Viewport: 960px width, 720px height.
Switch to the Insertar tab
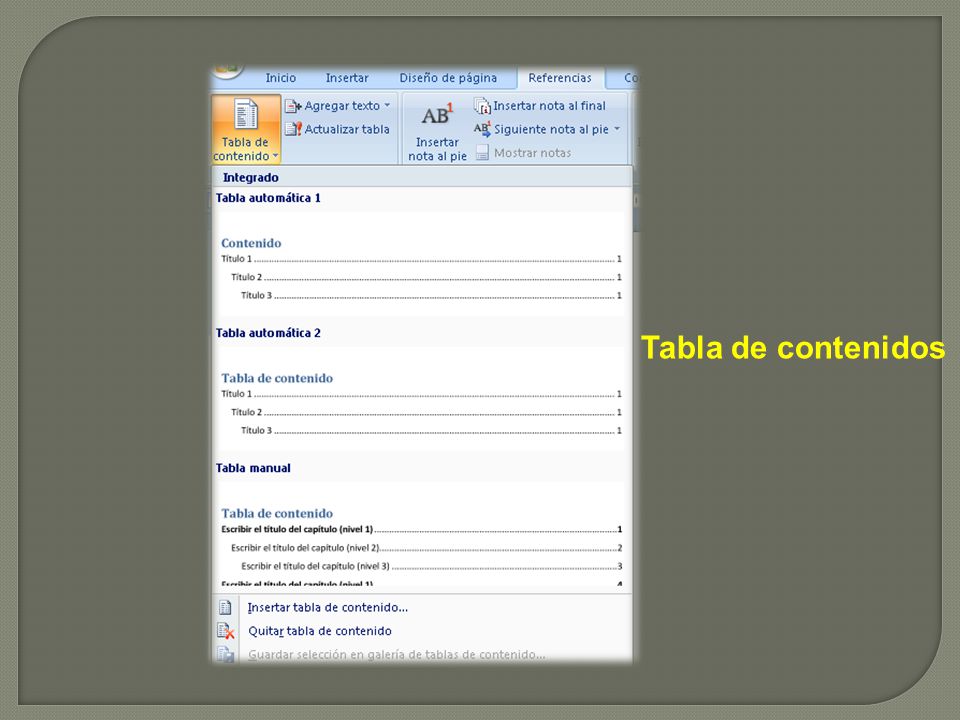[x=347, y=78]
